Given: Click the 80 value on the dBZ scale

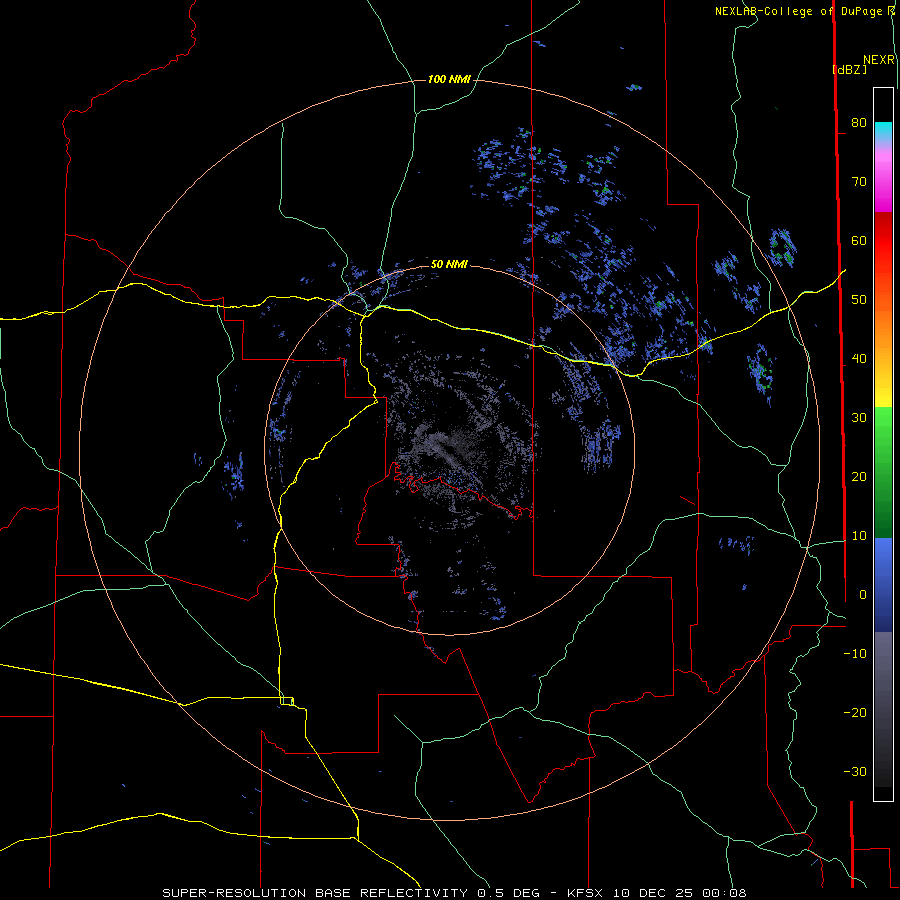Looking at the screenshot, I should click(859, 122).
